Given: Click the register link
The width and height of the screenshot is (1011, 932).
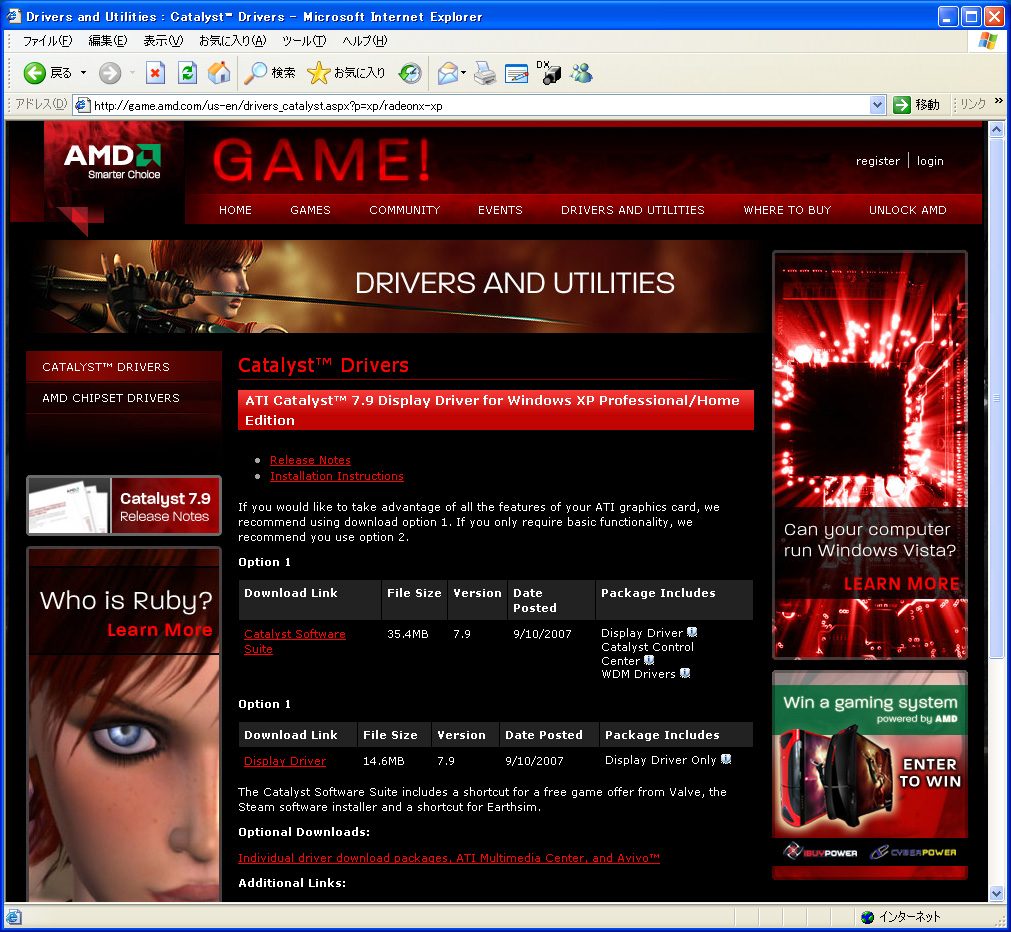Looking at the screenshot, I should pyautogui.click(x=878, y=161).
